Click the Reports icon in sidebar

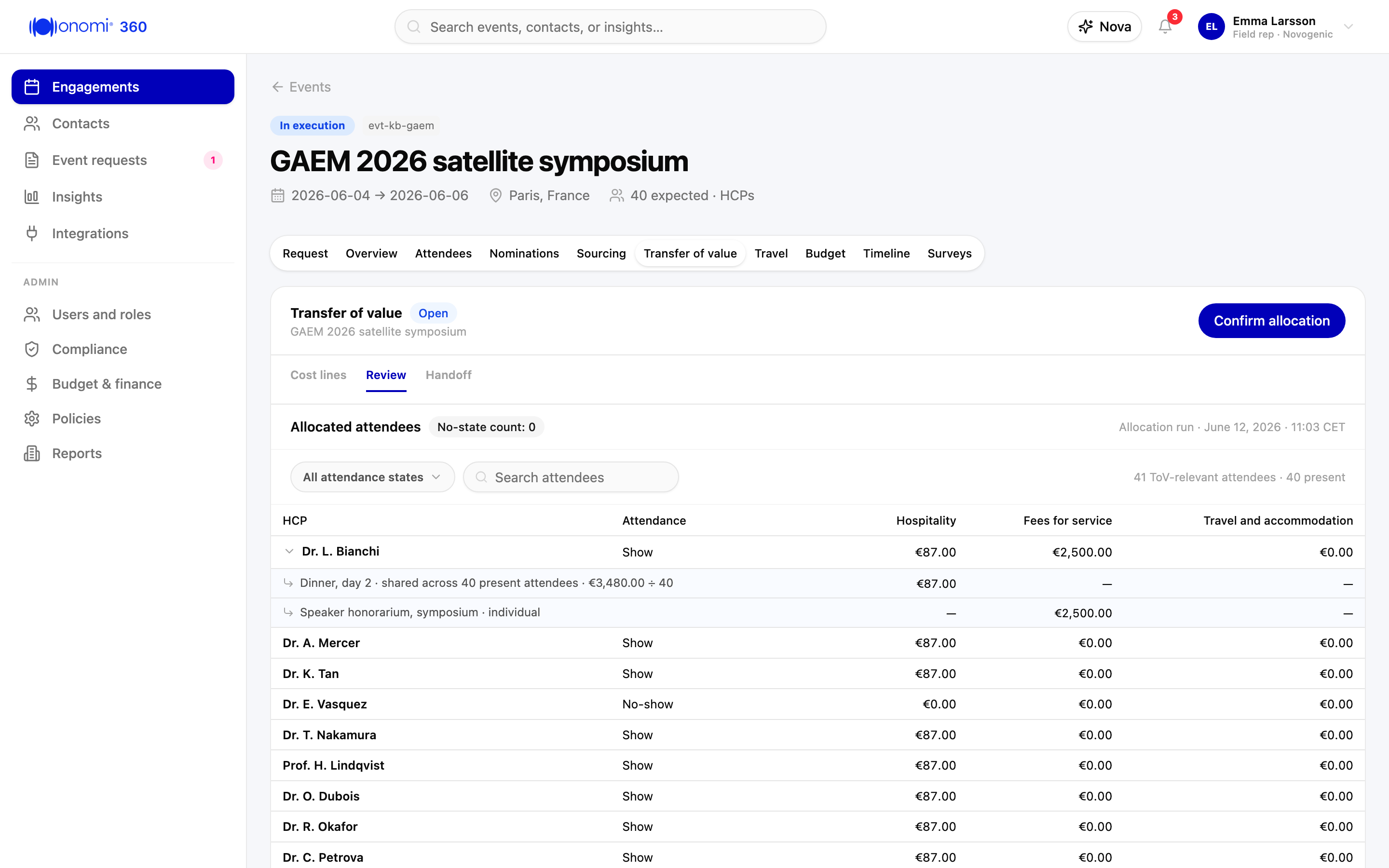pos(32,453)
